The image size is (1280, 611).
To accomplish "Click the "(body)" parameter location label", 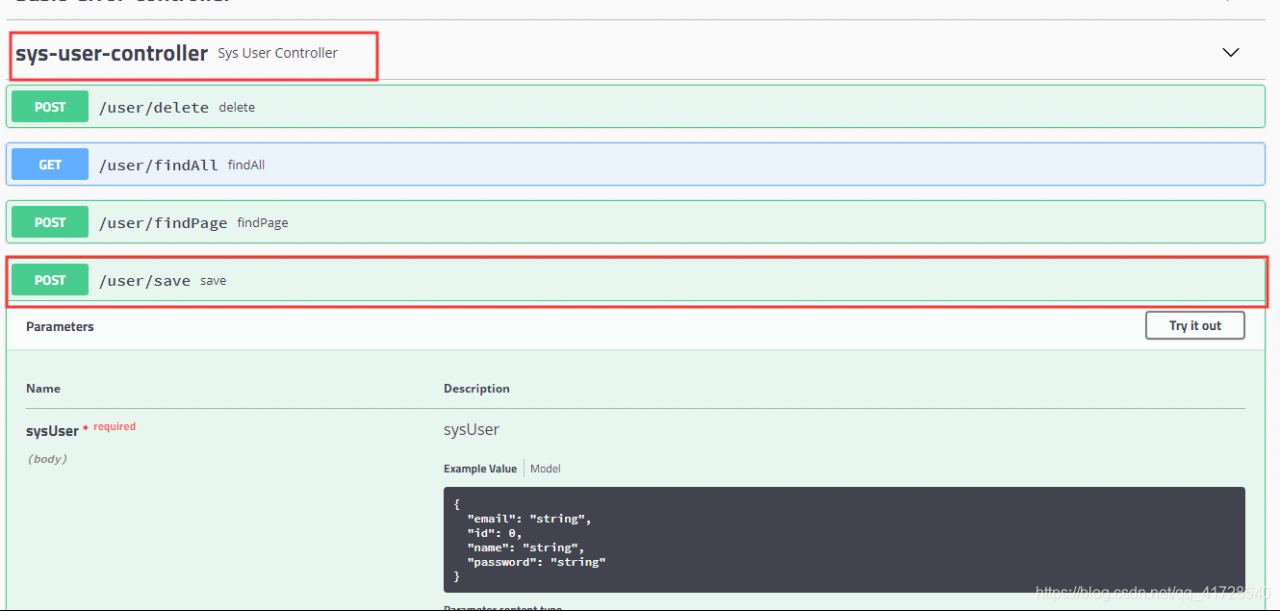I will (47, 459).
